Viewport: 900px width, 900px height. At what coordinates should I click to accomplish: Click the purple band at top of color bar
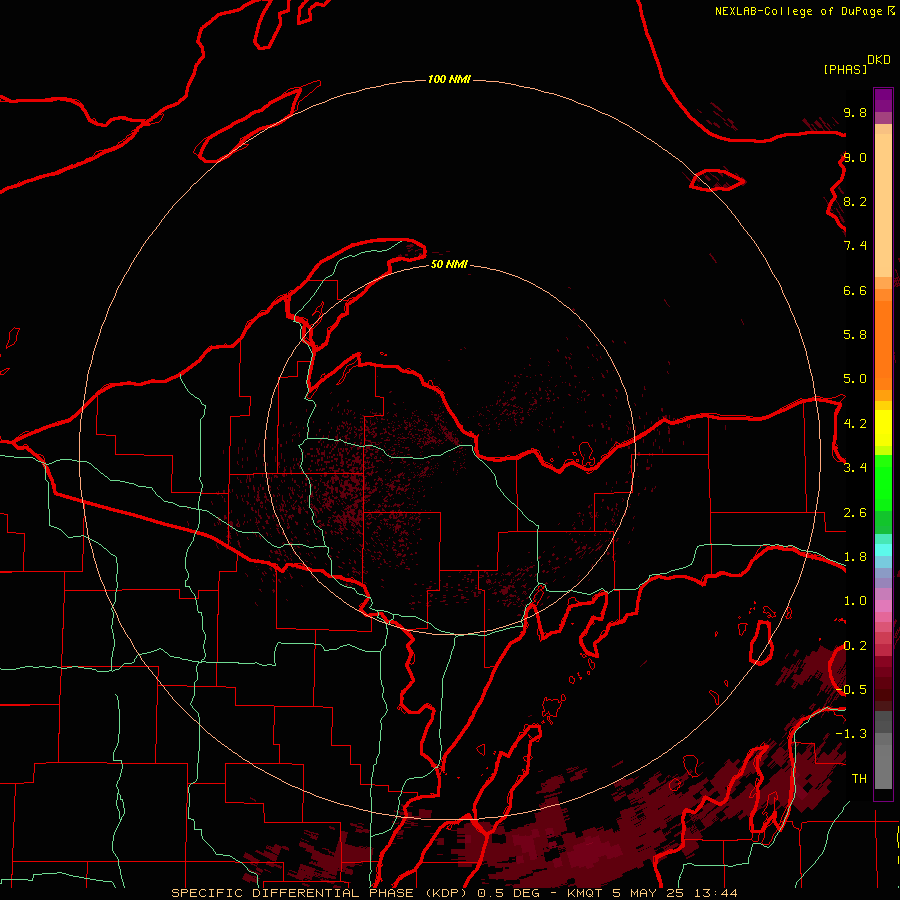point(883,100)
